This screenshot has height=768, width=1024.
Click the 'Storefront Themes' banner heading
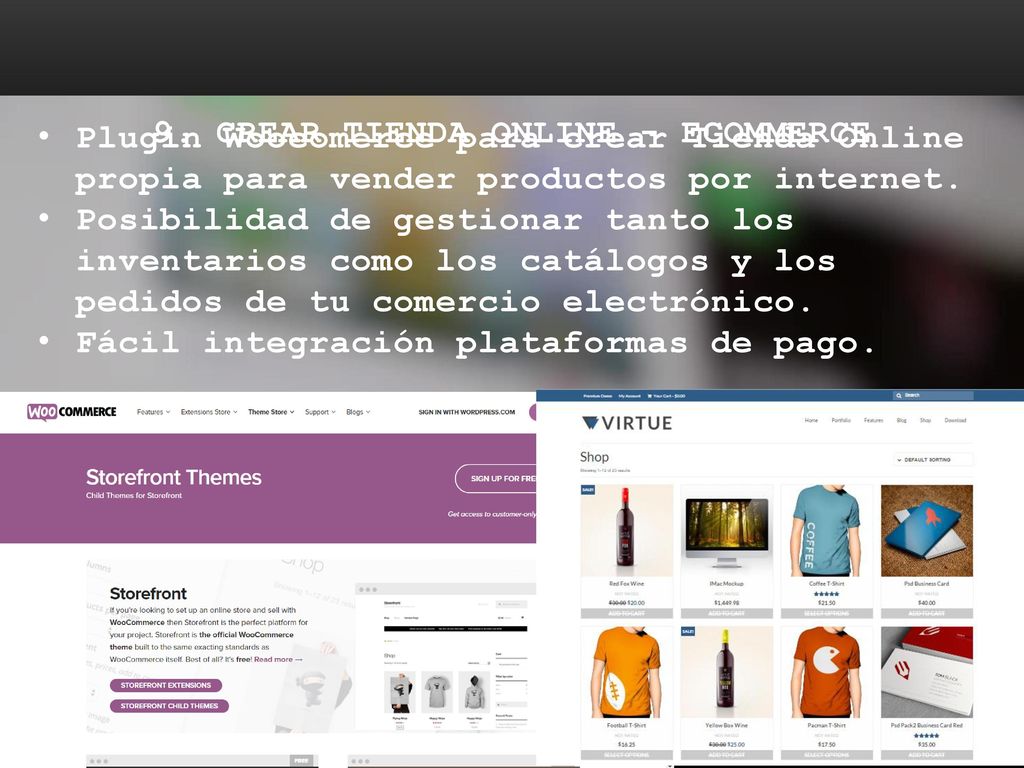[x=174, y=477]
